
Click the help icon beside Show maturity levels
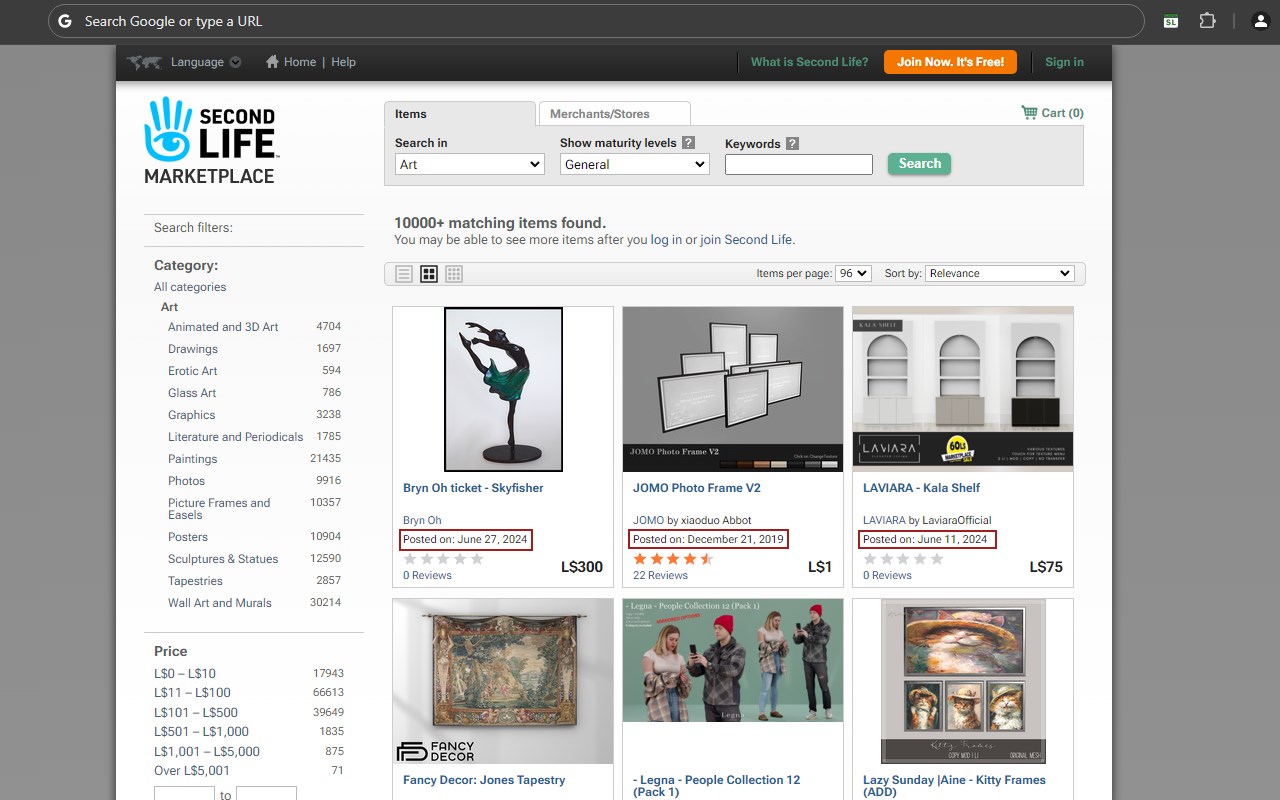[x=688, y=143]
